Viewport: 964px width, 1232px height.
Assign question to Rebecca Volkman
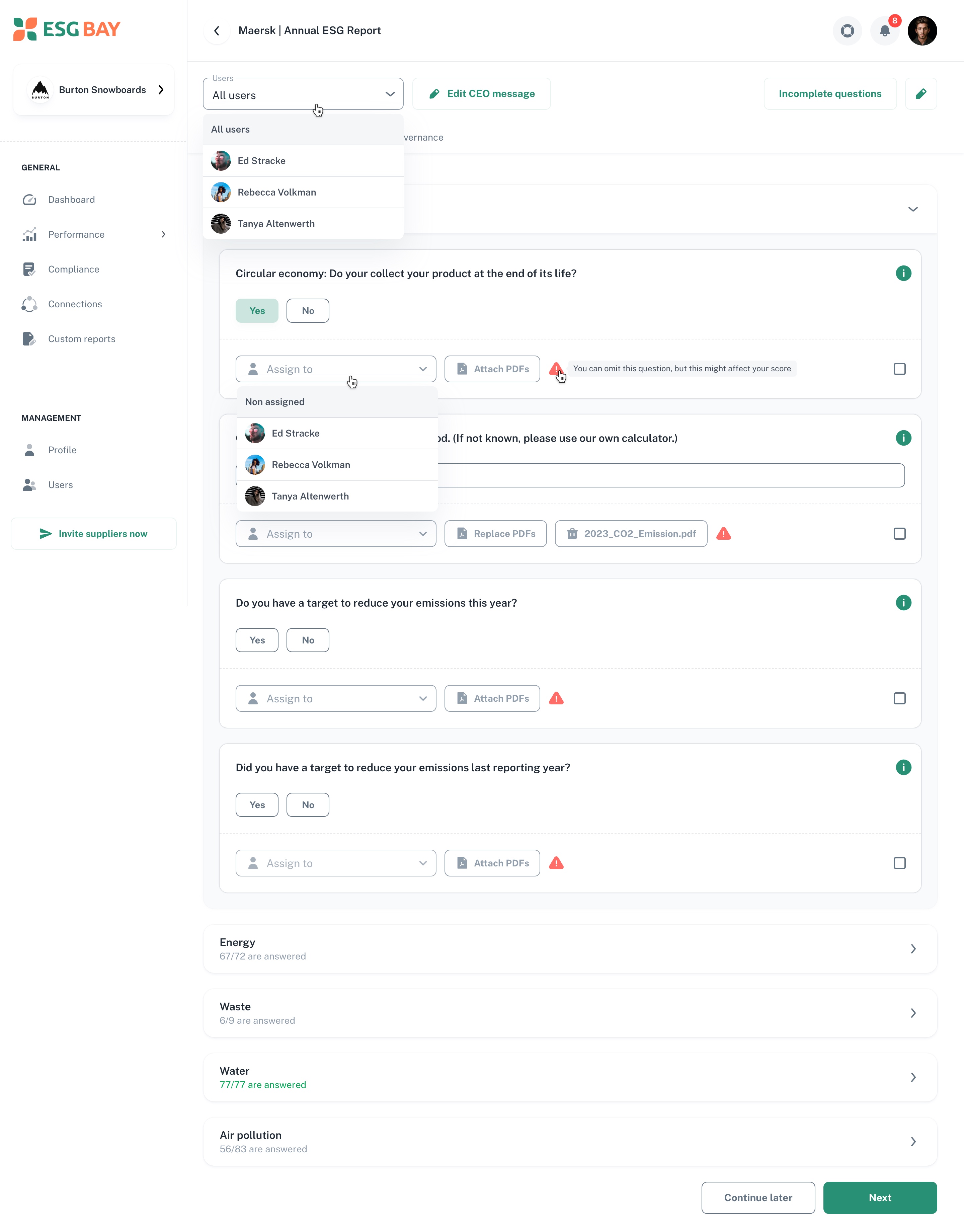point(337,465)
